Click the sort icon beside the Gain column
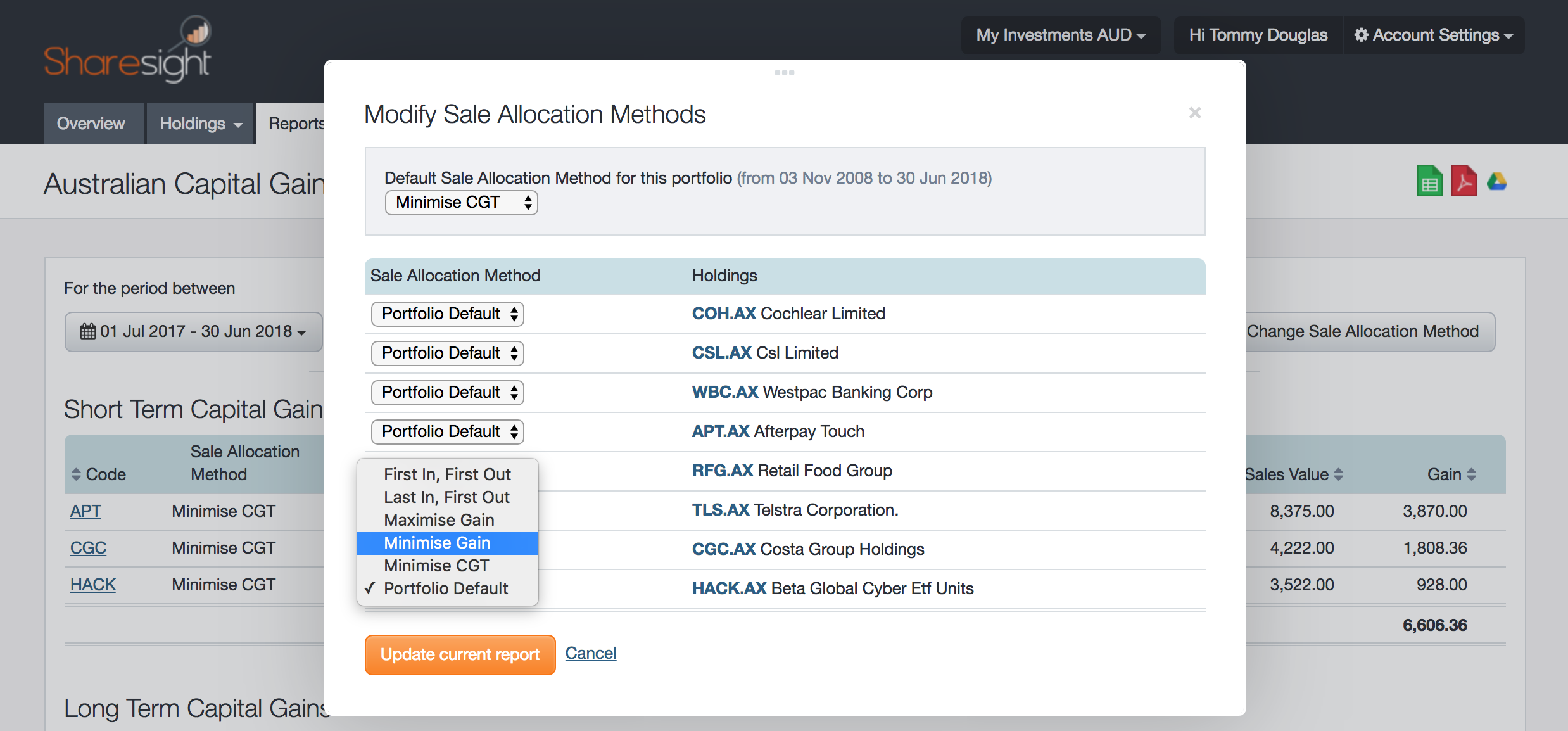 pyautogui.click(x=1471, y=474)
